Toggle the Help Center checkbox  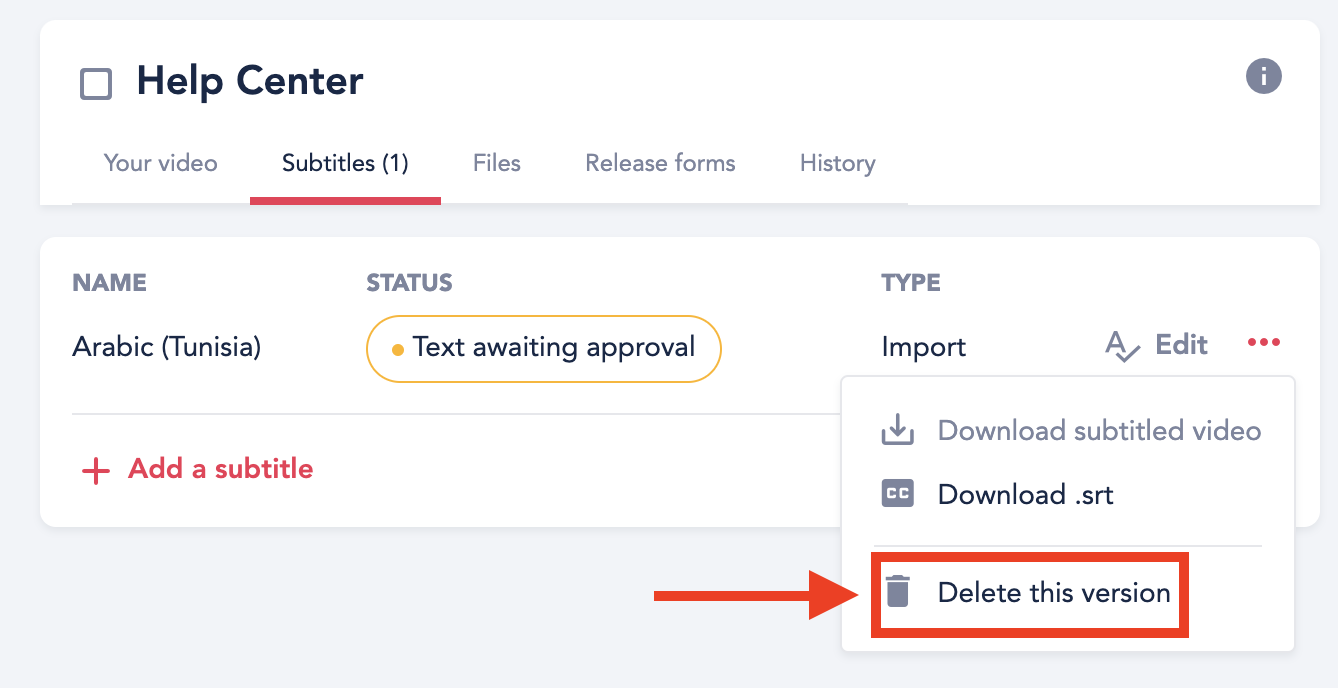(96, 84)
